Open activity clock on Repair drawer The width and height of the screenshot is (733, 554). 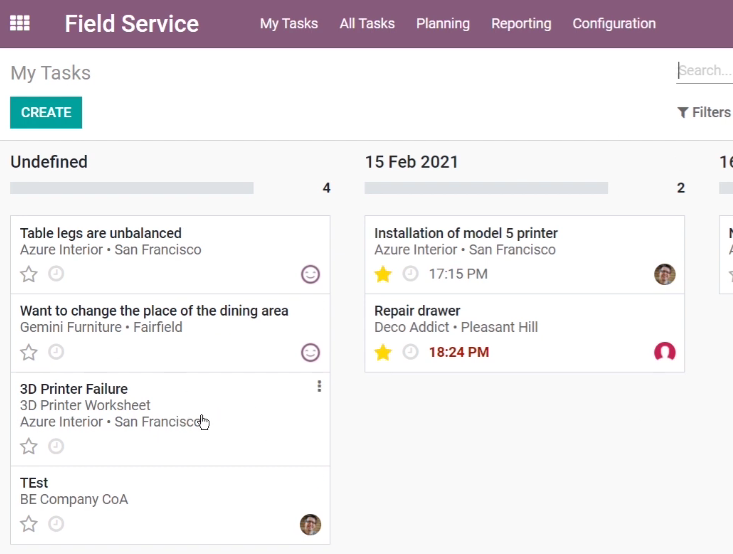tap(410, 352)
